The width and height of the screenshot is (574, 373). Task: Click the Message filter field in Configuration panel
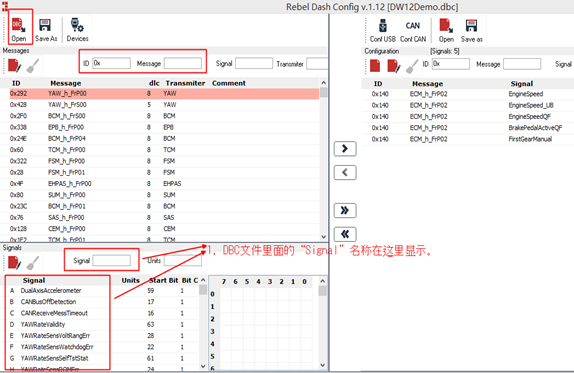[x=522, y=64]
